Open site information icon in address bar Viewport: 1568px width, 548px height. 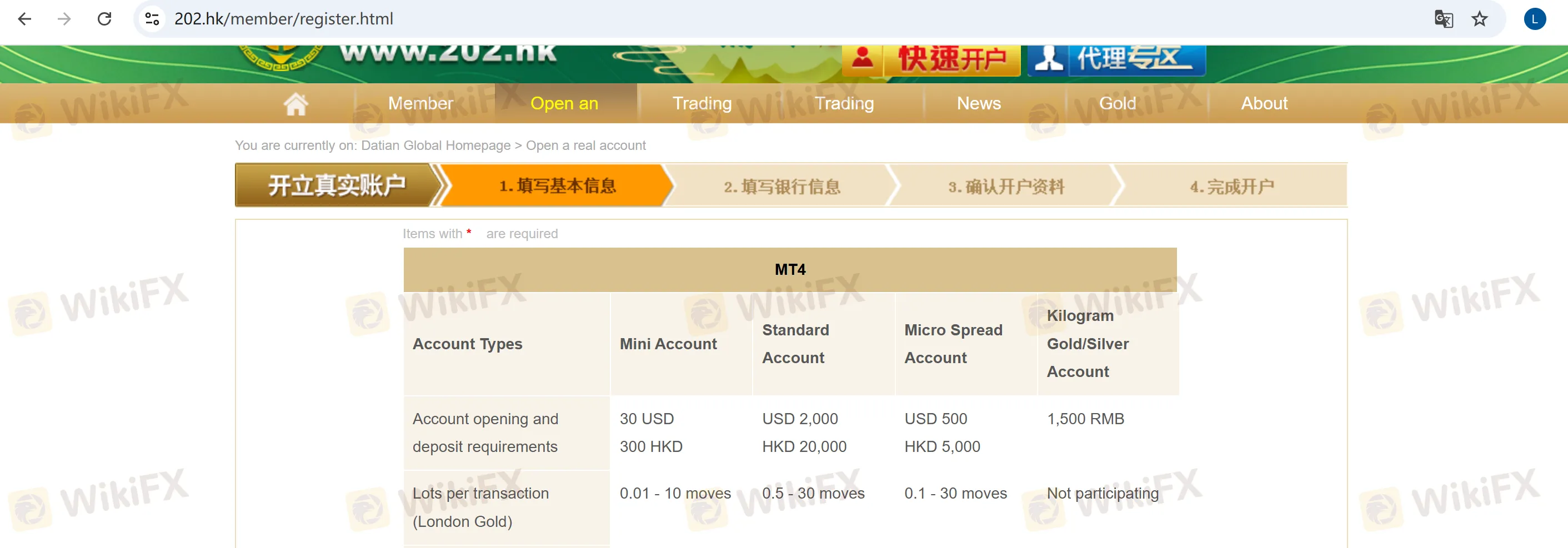[x=152, y=19]
